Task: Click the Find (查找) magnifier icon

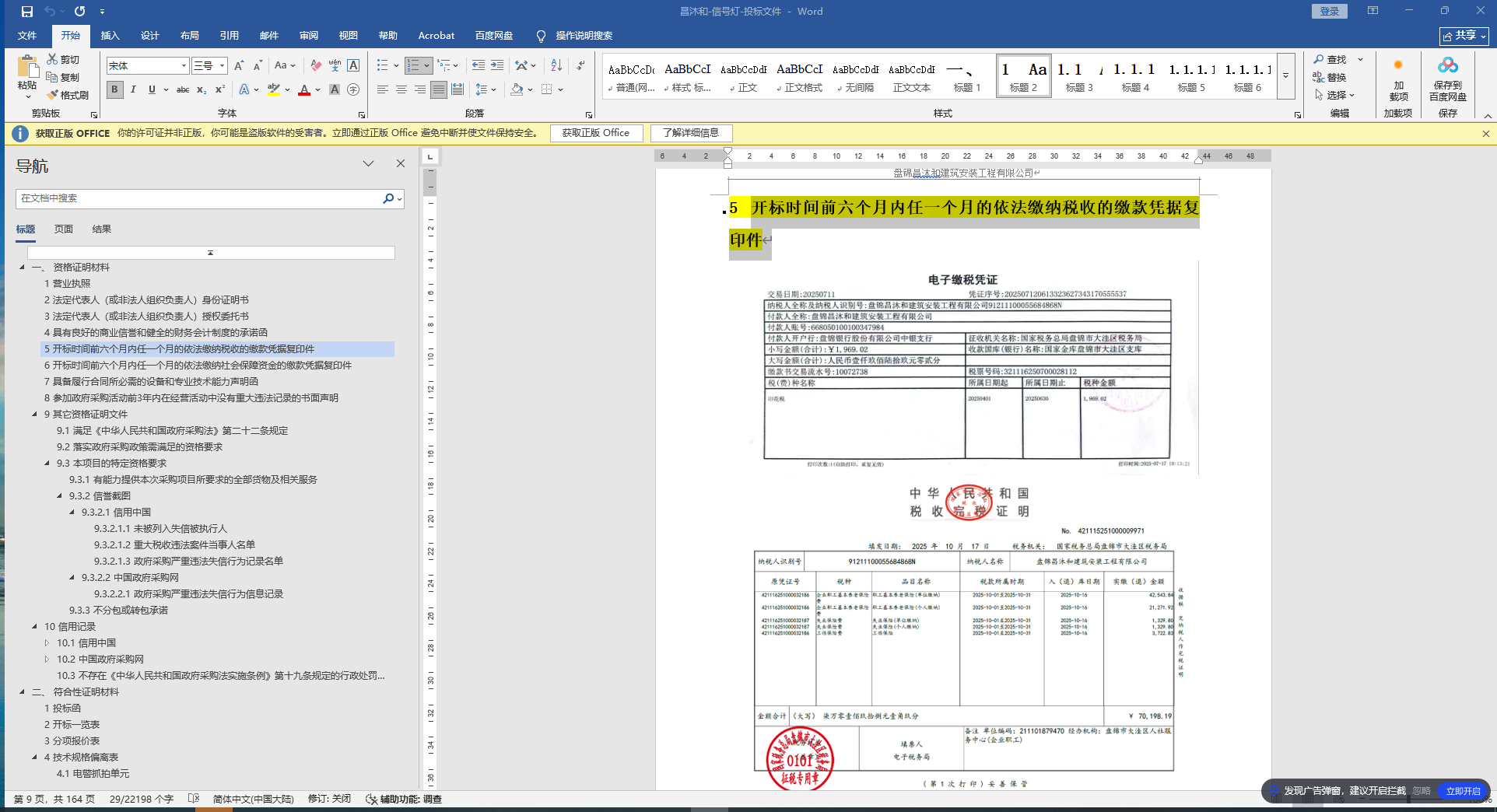Action: 1319,59
